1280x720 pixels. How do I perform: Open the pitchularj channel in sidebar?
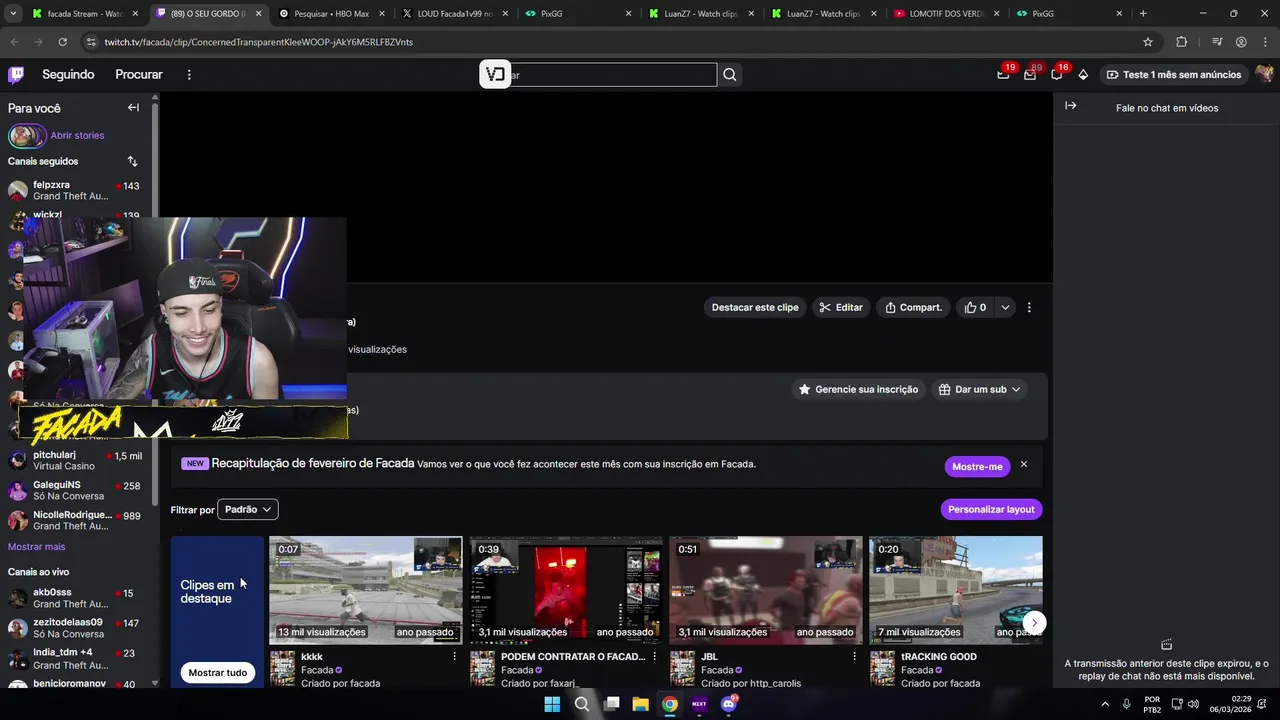click(x=76, y=460)
